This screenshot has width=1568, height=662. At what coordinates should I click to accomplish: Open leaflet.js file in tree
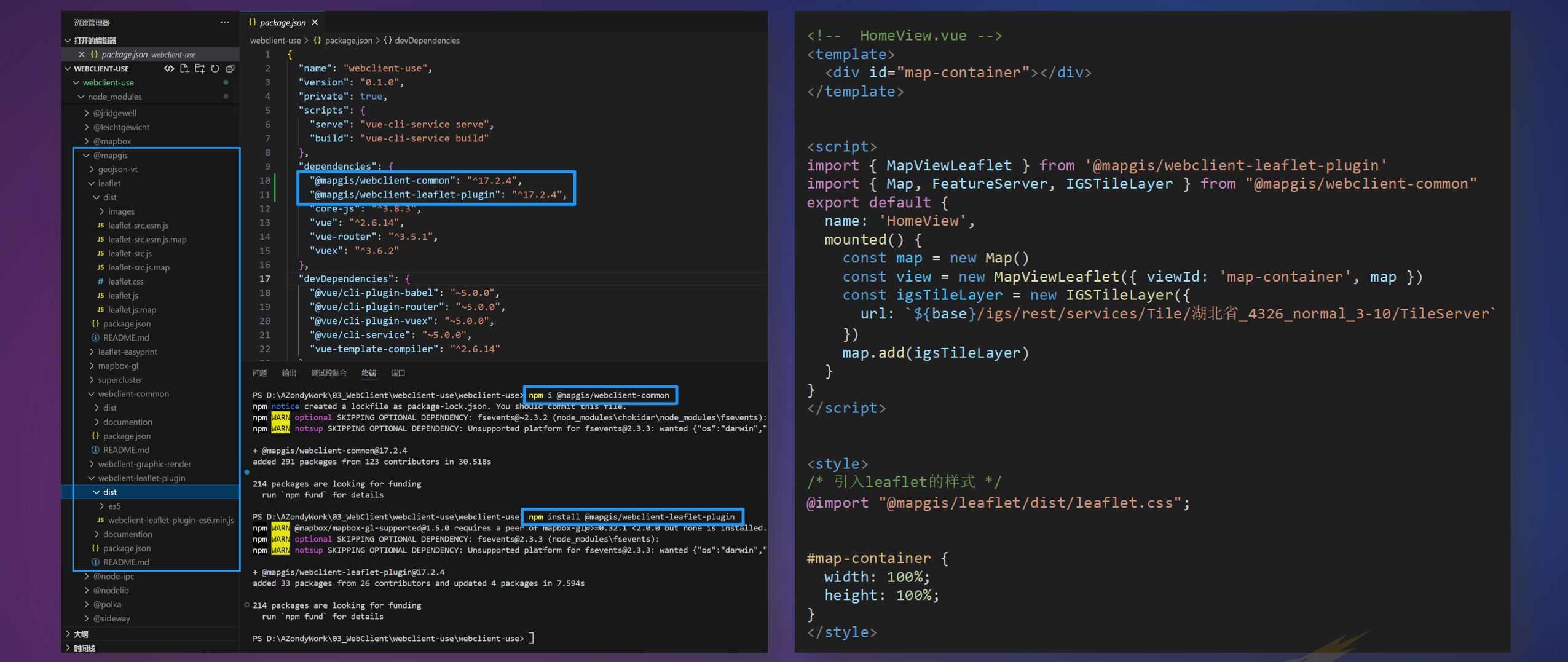click(123, 296)
